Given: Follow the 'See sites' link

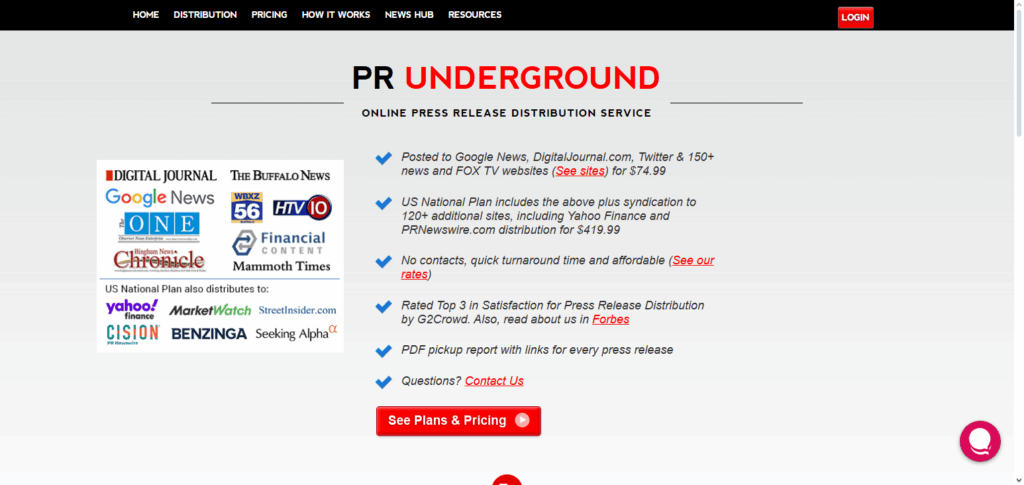Looking at the screenshot, I should click(581, 171).
